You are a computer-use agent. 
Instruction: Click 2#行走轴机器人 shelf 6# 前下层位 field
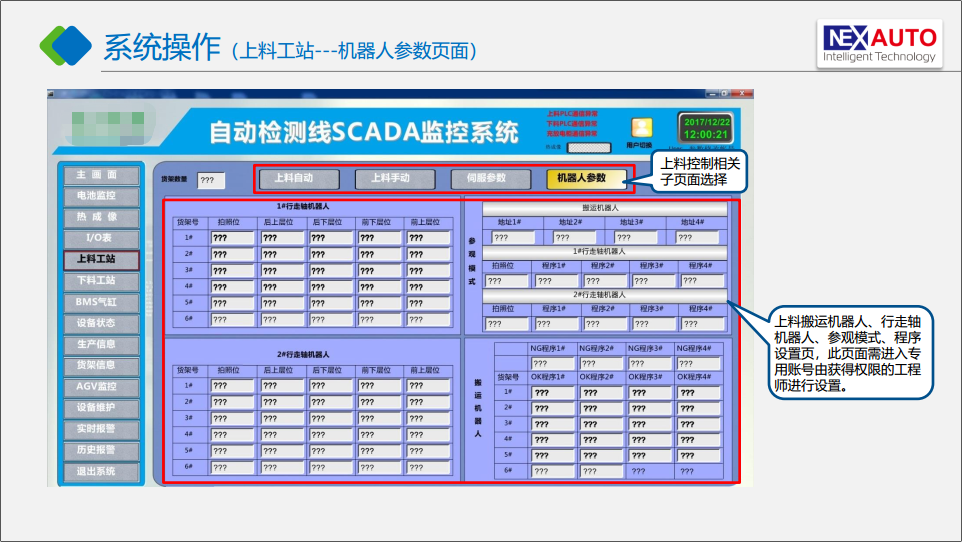379,467
